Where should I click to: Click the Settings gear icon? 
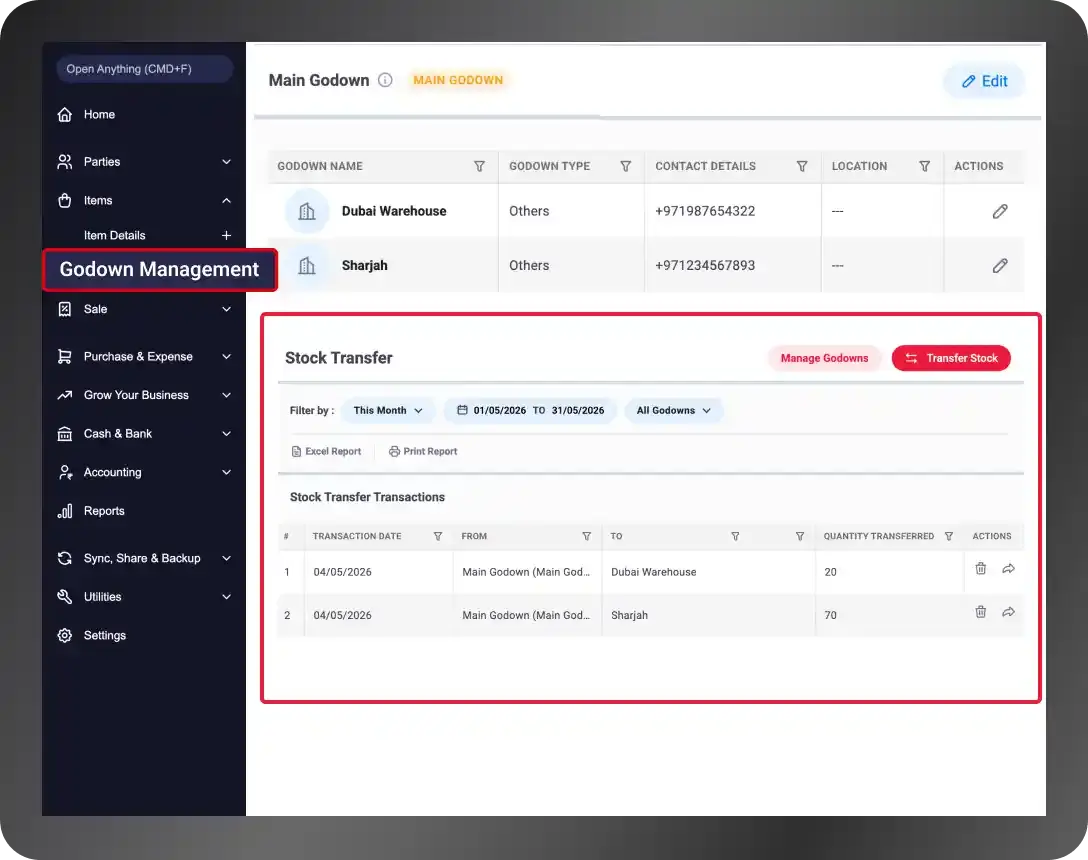(x=65, y=635)
